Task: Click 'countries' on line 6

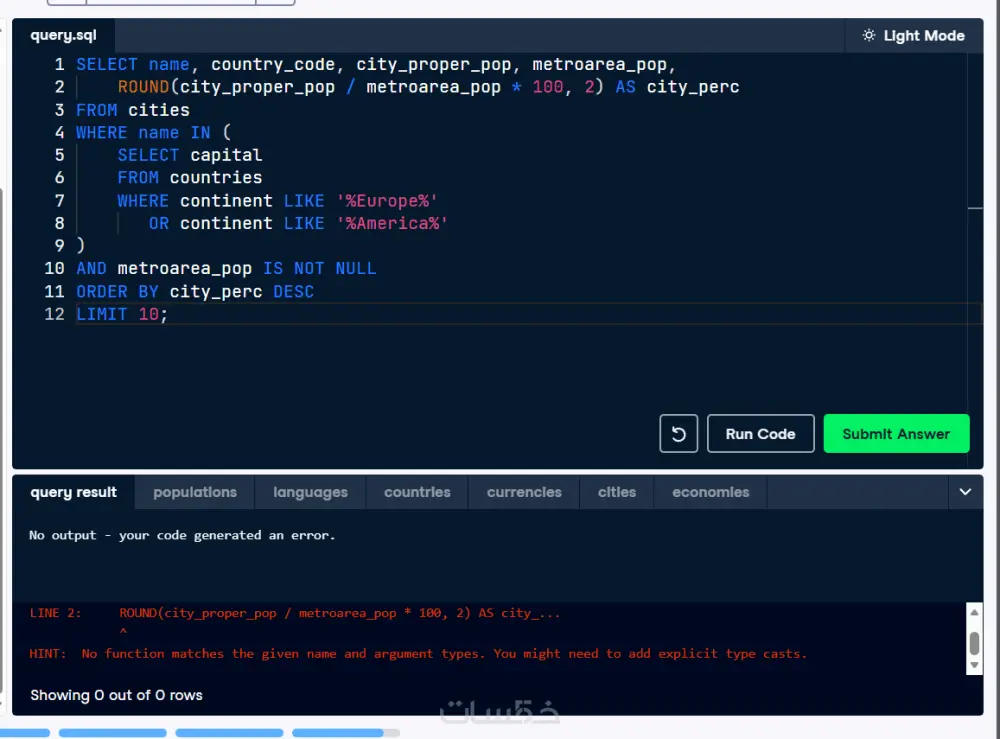Action: [x=216, y=177]
